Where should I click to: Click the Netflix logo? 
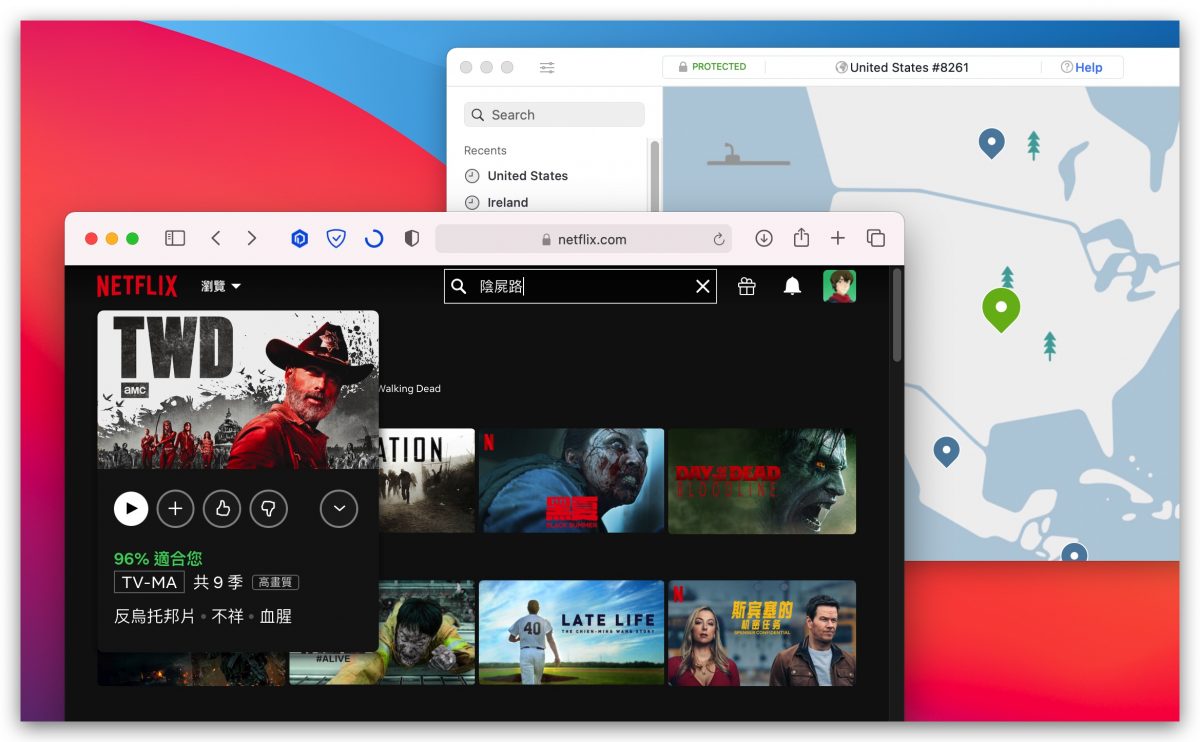137,286
